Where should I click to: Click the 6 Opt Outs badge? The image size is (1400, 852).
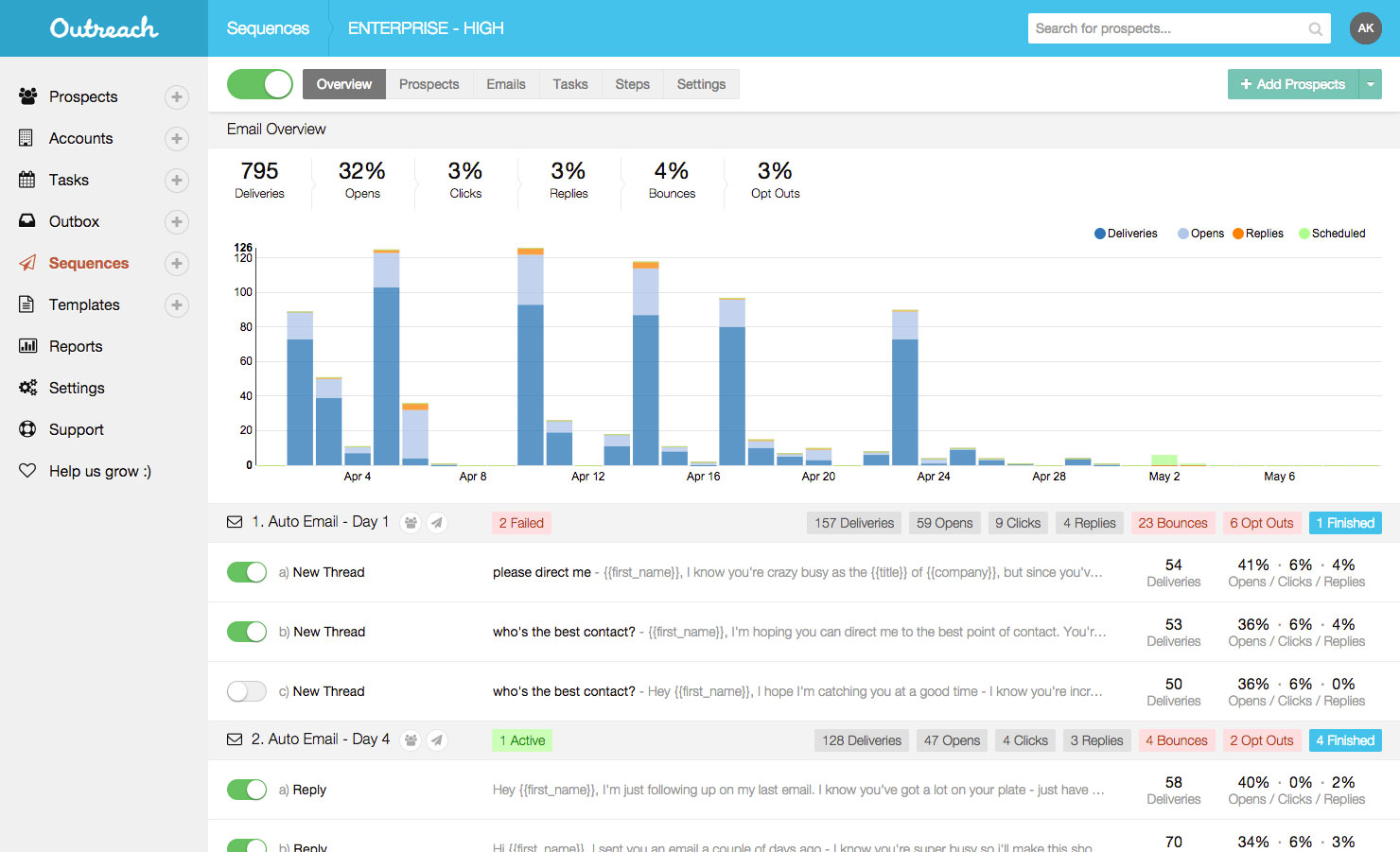point(1262,523)
